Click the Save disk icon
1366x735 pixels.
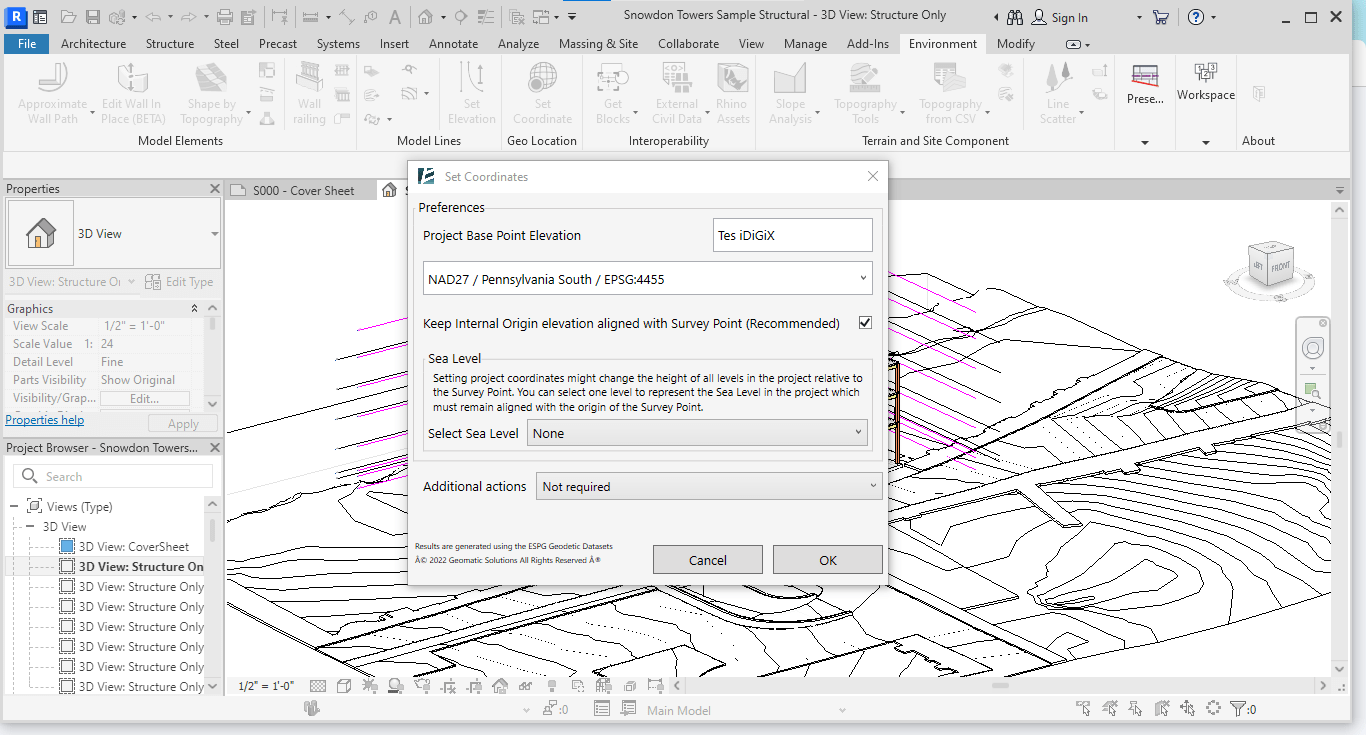click(92, 17)
